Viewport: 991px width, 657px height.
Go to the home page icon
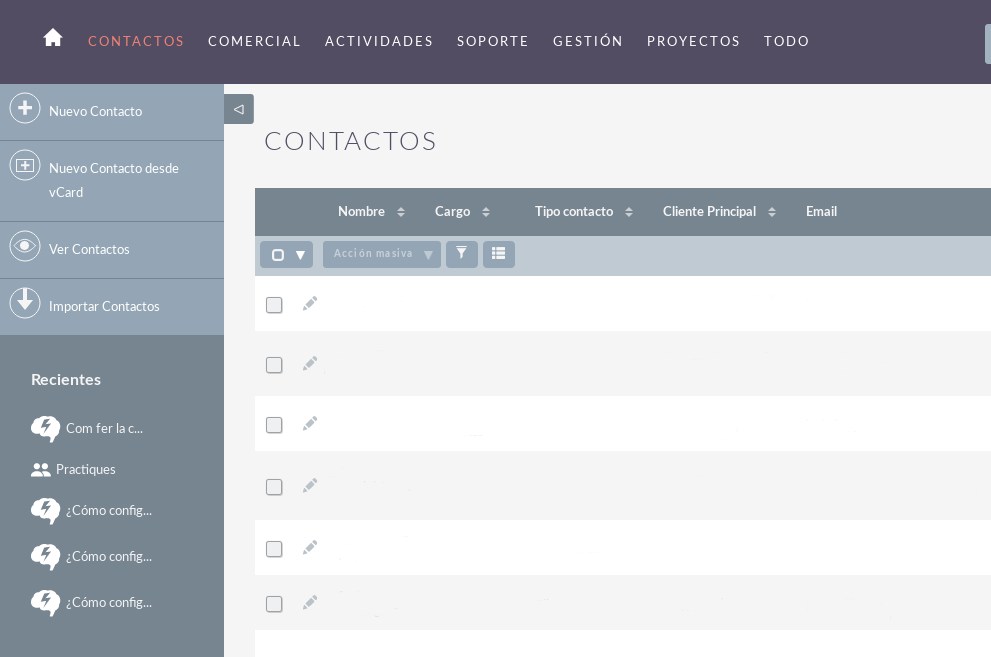click(53, 38)
